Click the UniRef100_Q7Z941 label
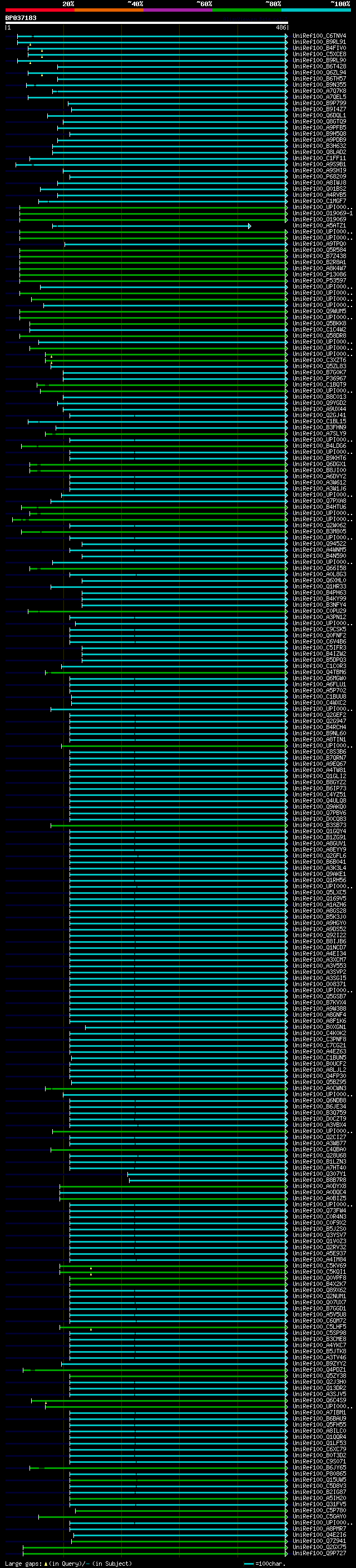Screen dimensions: 356x1568 point(319,1541)
